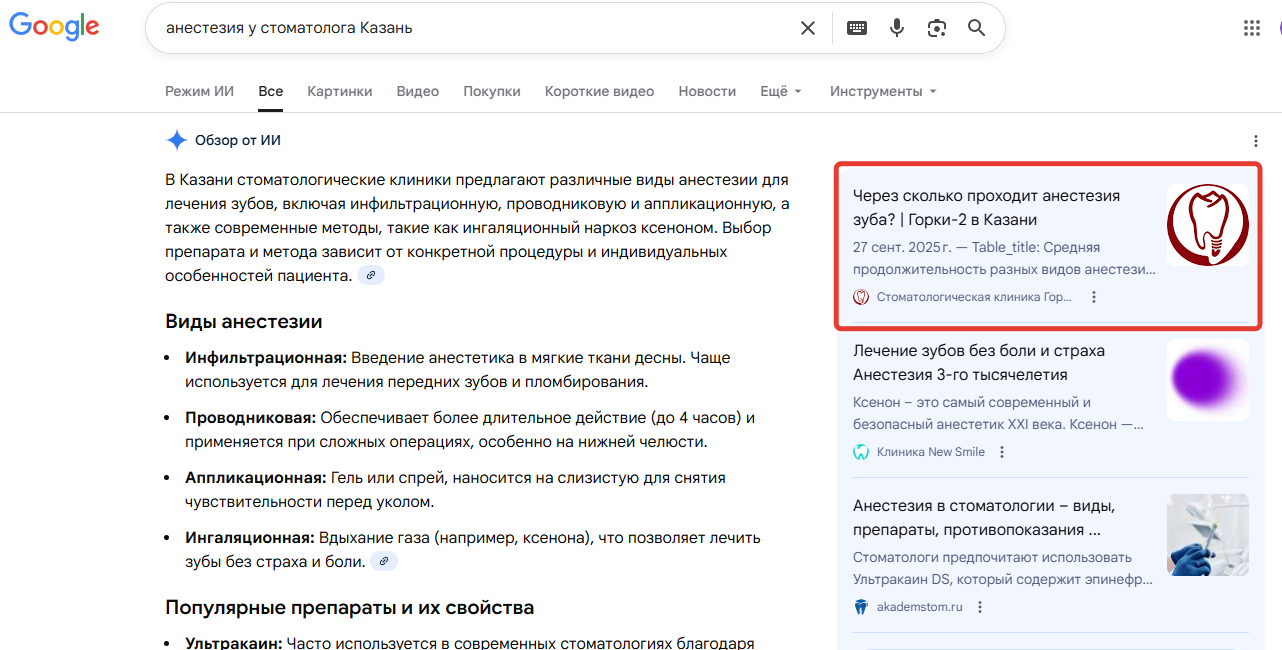Open the Новости tab
This screenshot has height=650, width=1282.
[707, 91]
